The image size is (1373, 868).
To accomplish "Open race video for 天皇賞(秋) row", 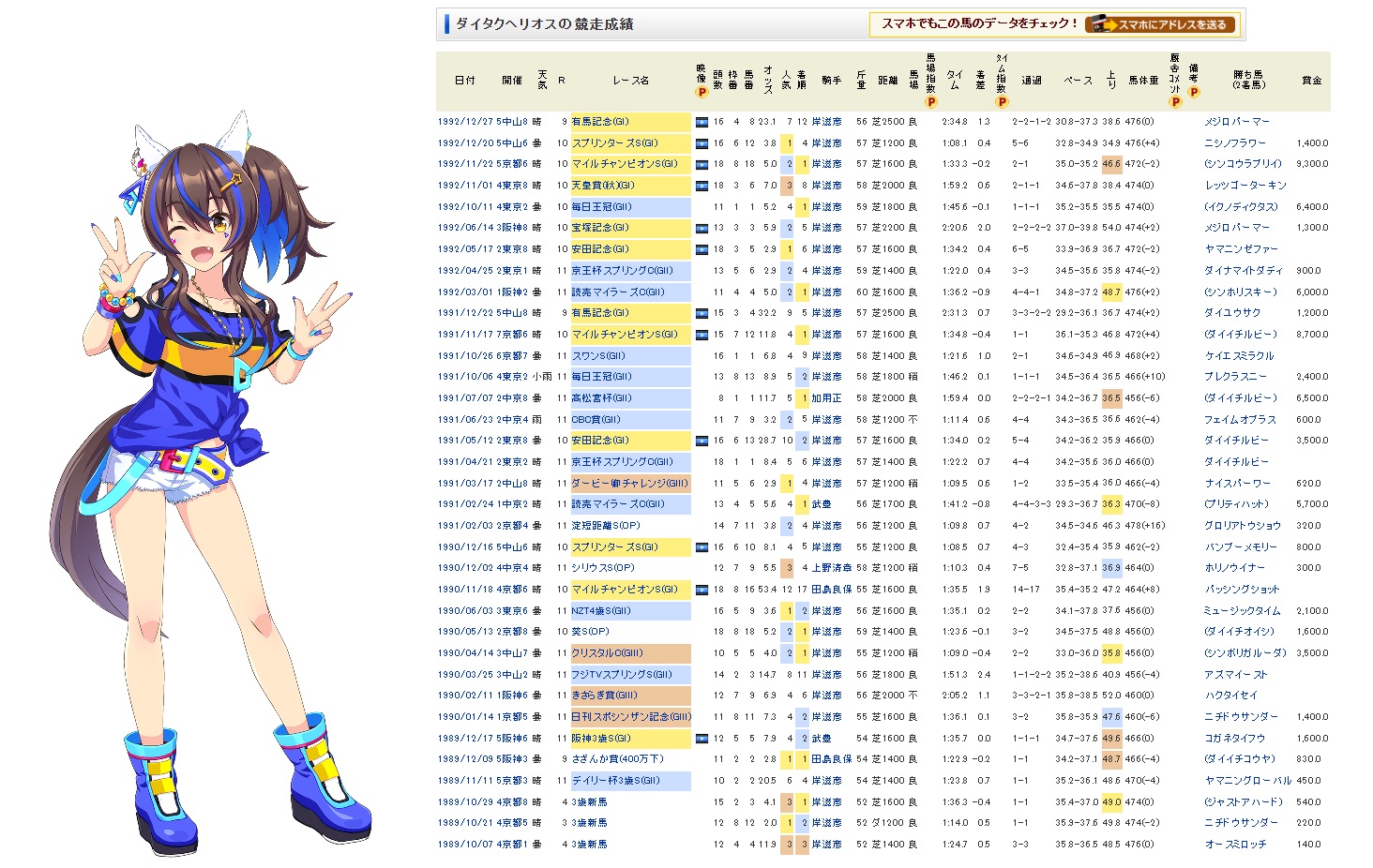I will click(x=702, y=186).
